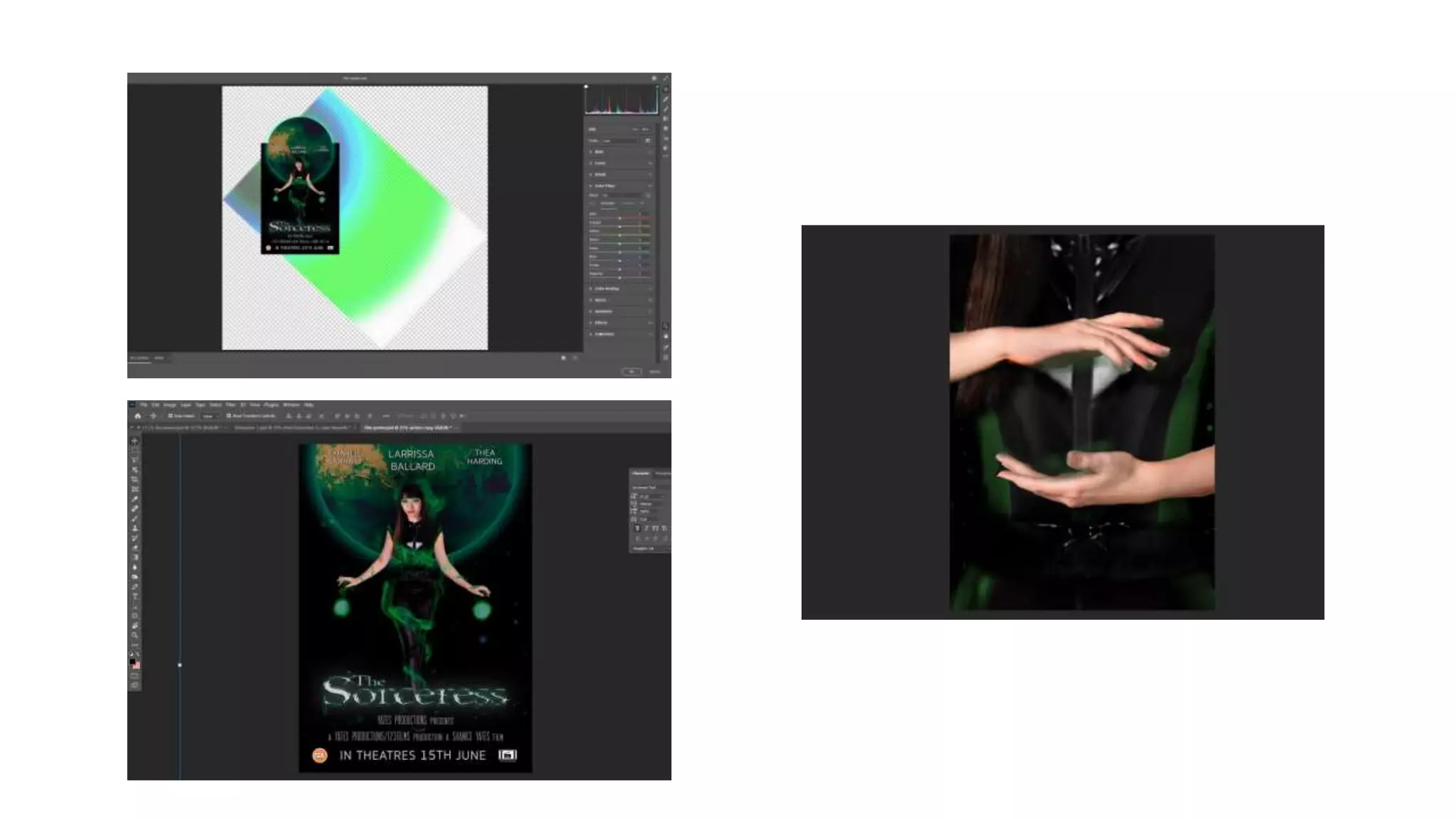Select the Hand tool
Screen dimensions: 1456x819
134,626
